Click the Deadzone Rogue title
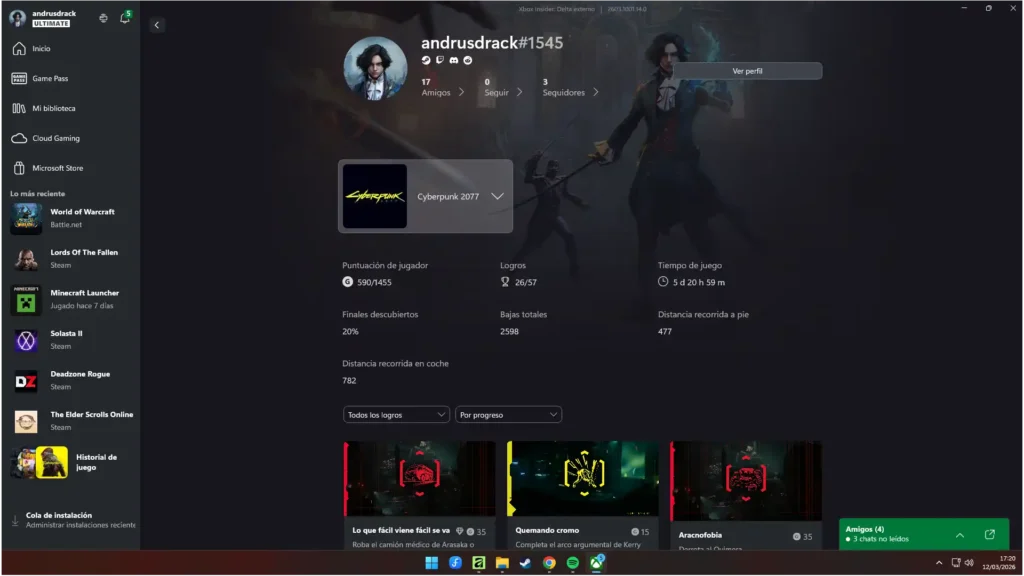The width and height of the screenshot is (1024, 576). click(x=80, y=374)
